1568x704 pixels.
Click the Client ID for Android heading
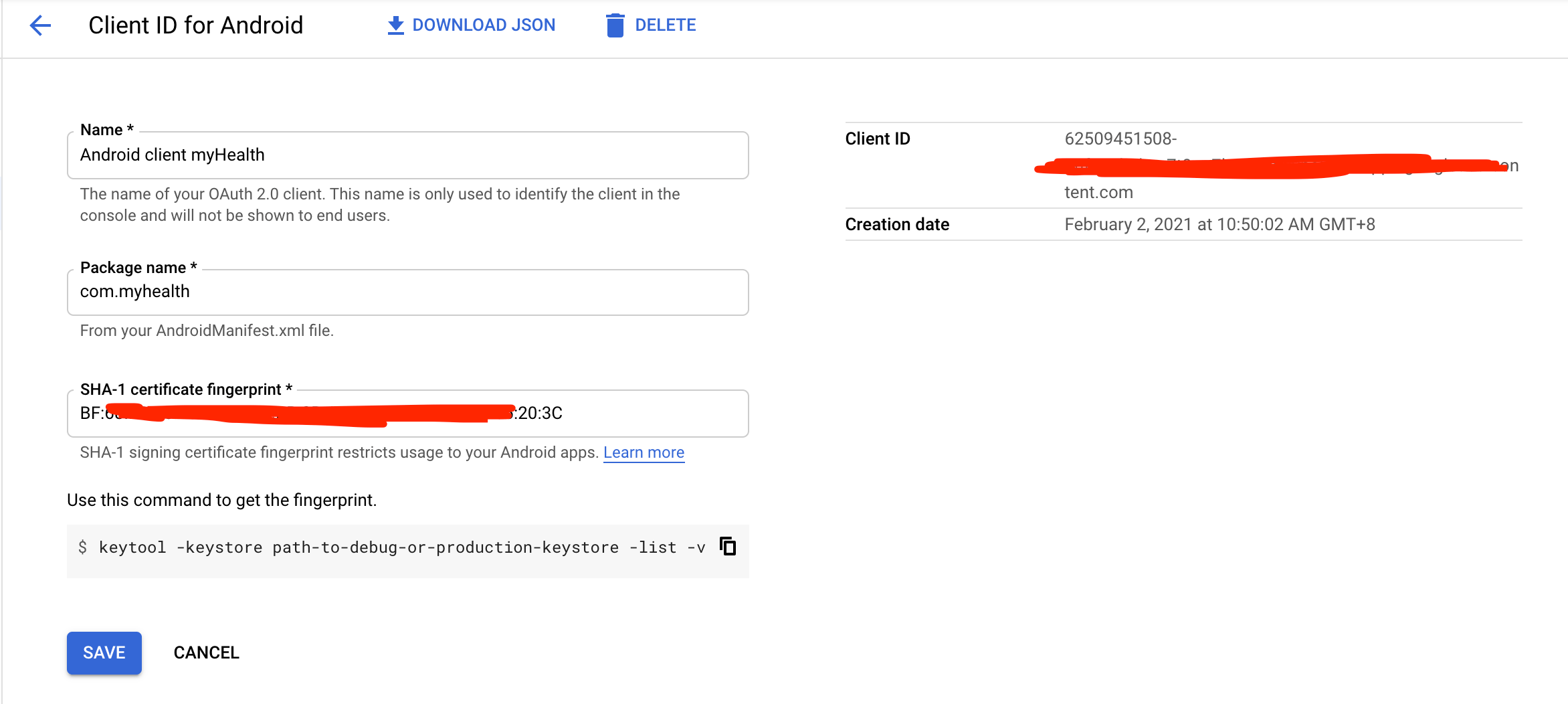click(195, 25)
